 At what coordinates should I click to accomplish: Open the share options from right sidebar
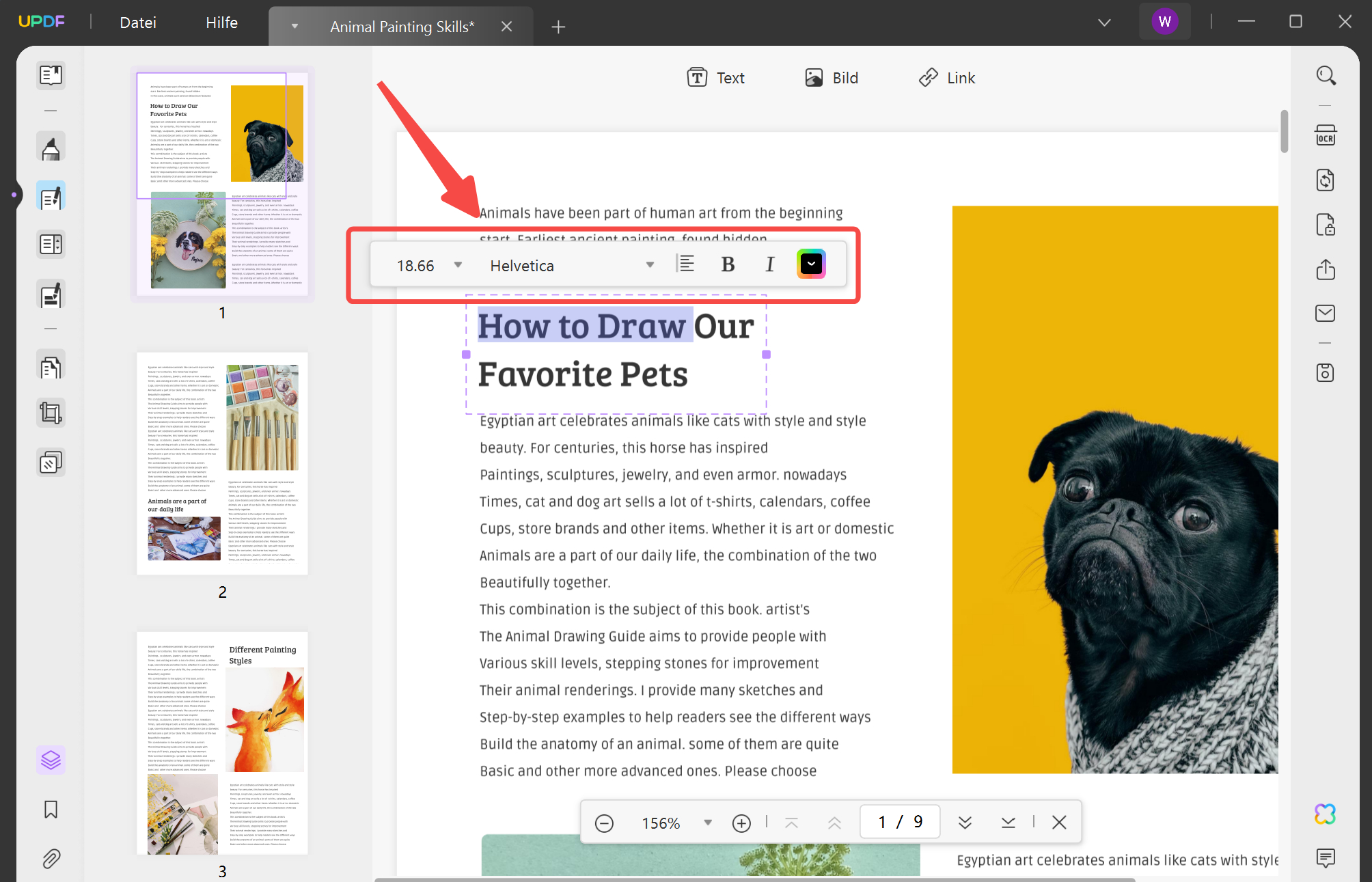[x=1325, y=269]
